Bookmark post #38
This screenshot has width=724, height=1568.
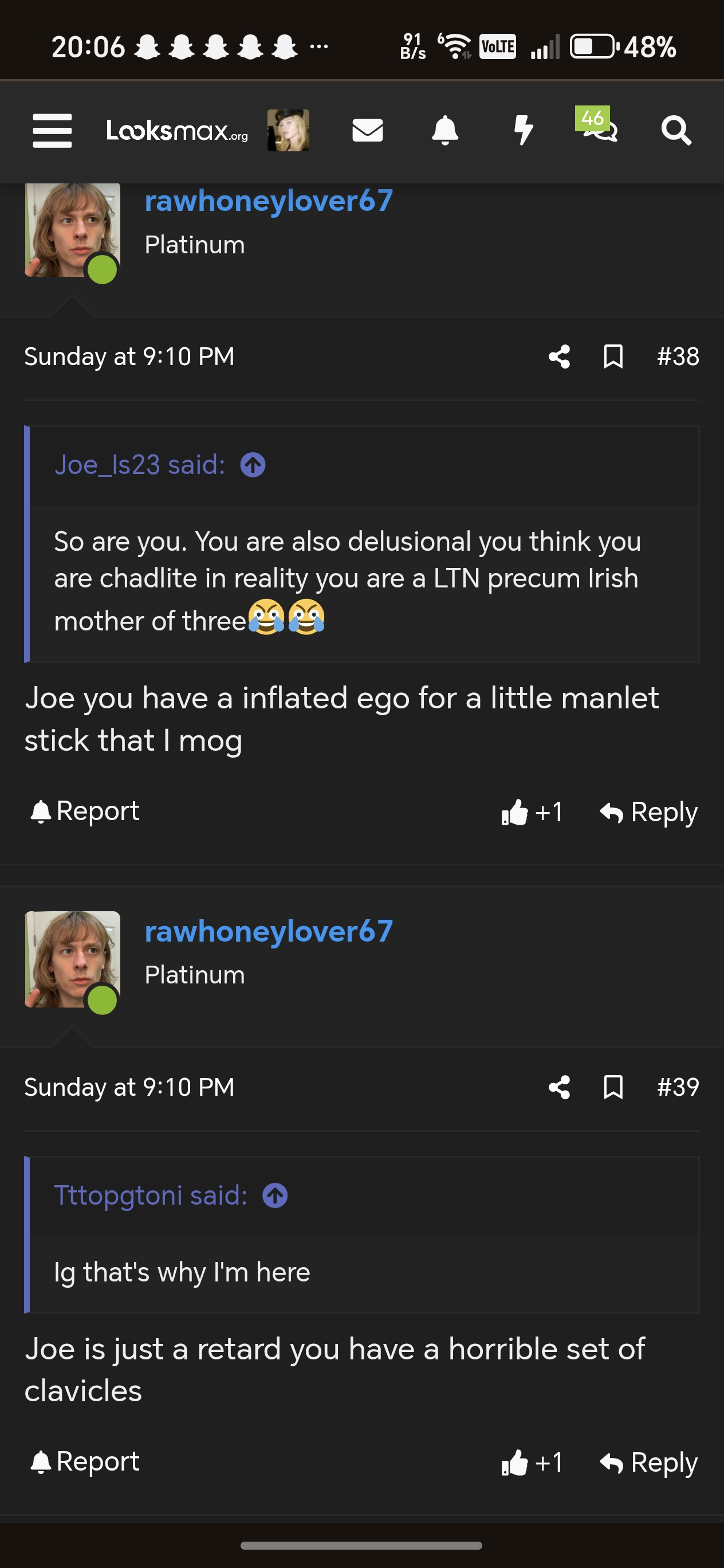[x=613, y=356]
